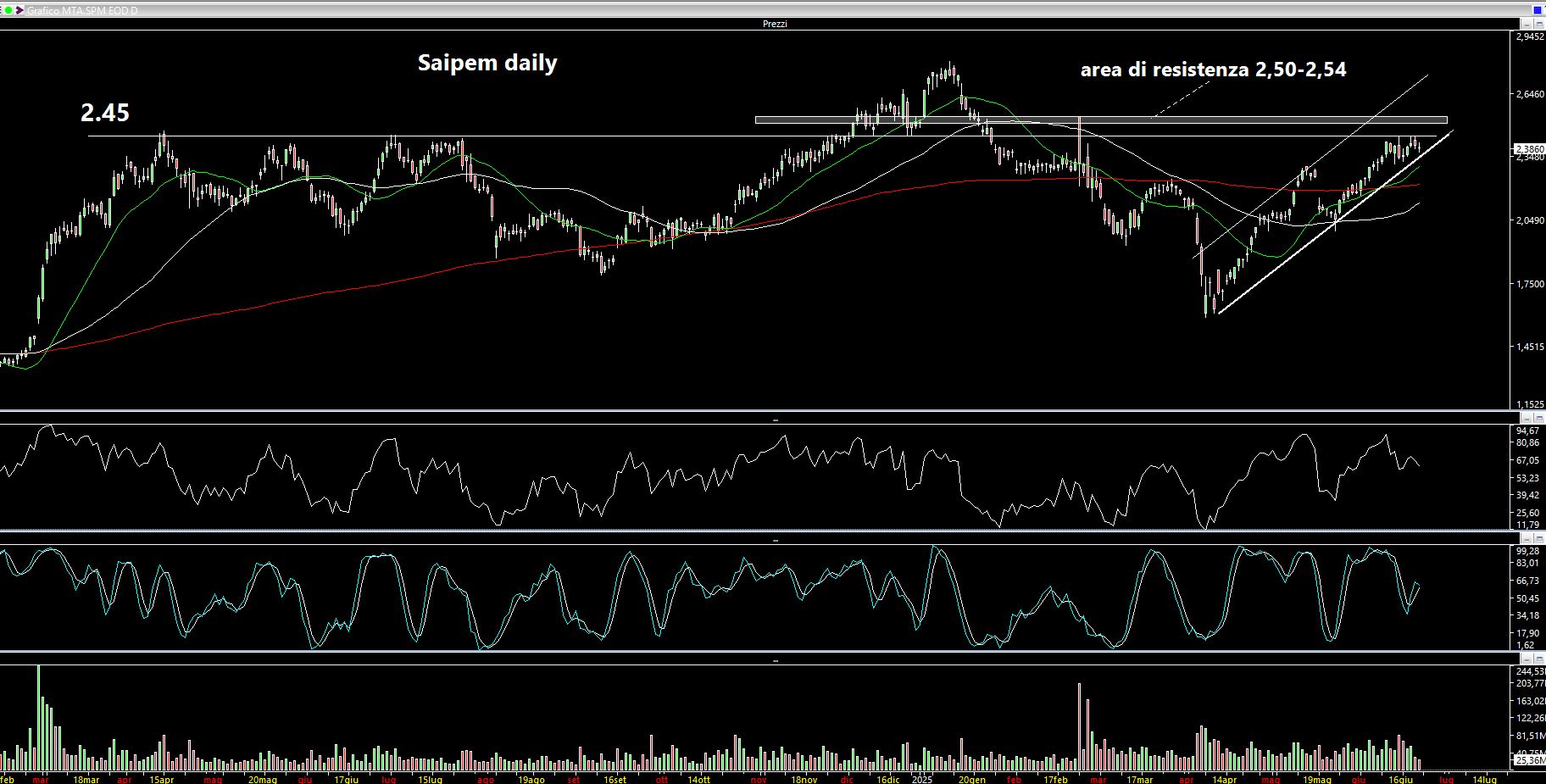Image resolution: width=1546 pixels, height=784 pixels.
Task: Click the divider handle above the volume panel
Action: [775, 659]
